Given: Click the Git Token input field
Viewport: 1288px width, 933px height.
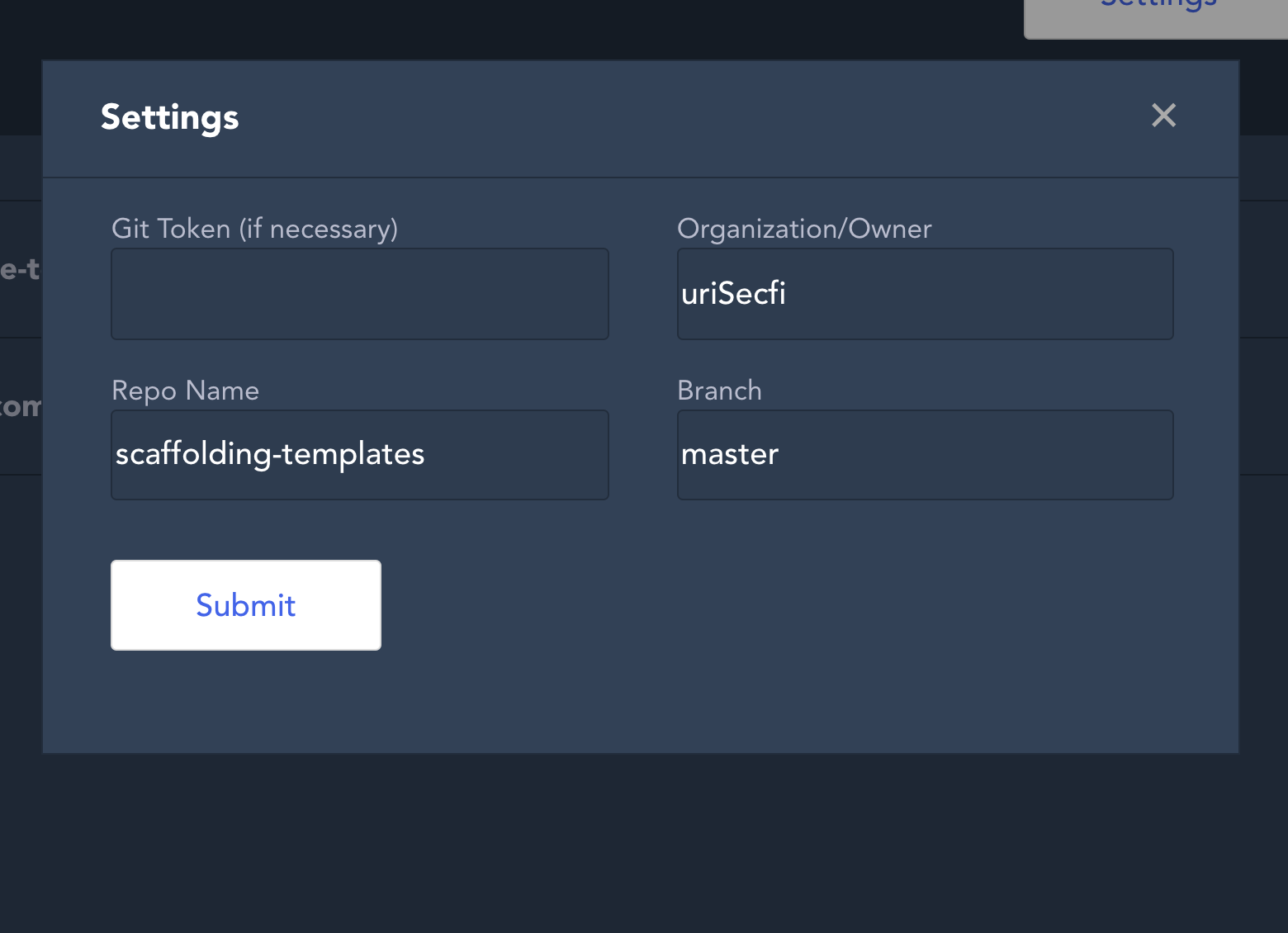Looking at the screenshot, I should point(360,294).
